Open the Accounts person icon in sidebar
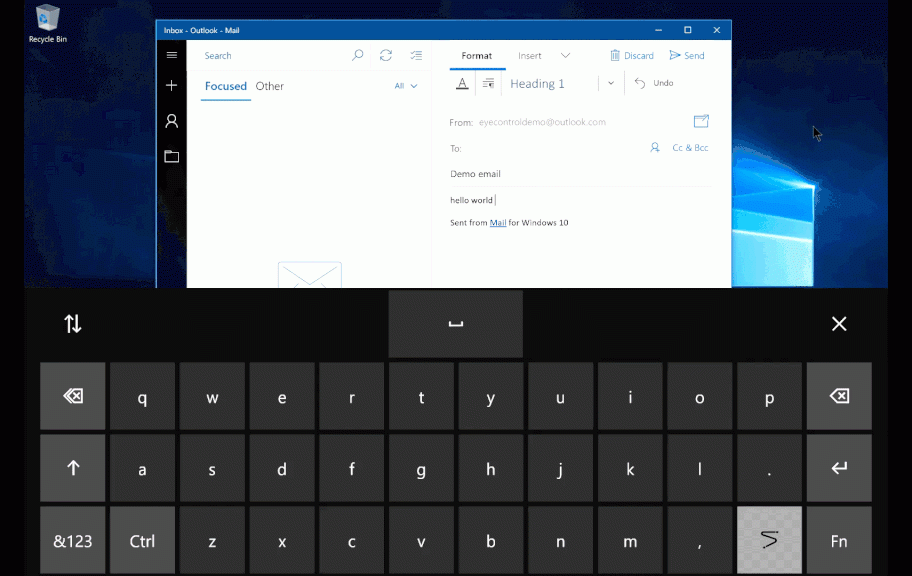912x576 pixels. point(172,121)
